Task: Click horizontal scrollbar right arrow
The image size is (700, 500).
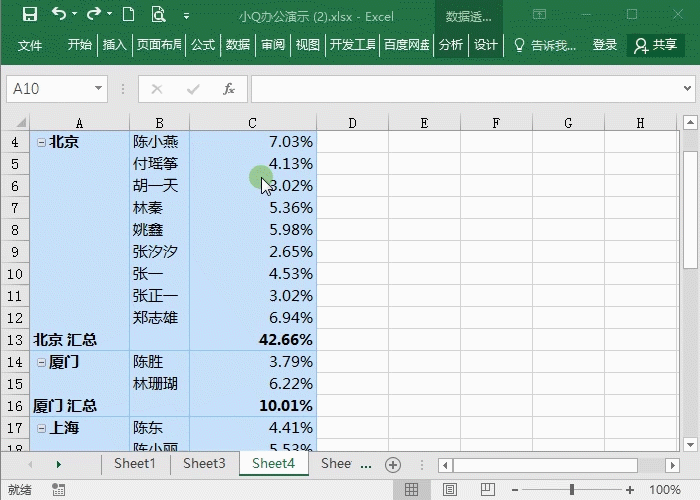Action: [x=672, y=466]
